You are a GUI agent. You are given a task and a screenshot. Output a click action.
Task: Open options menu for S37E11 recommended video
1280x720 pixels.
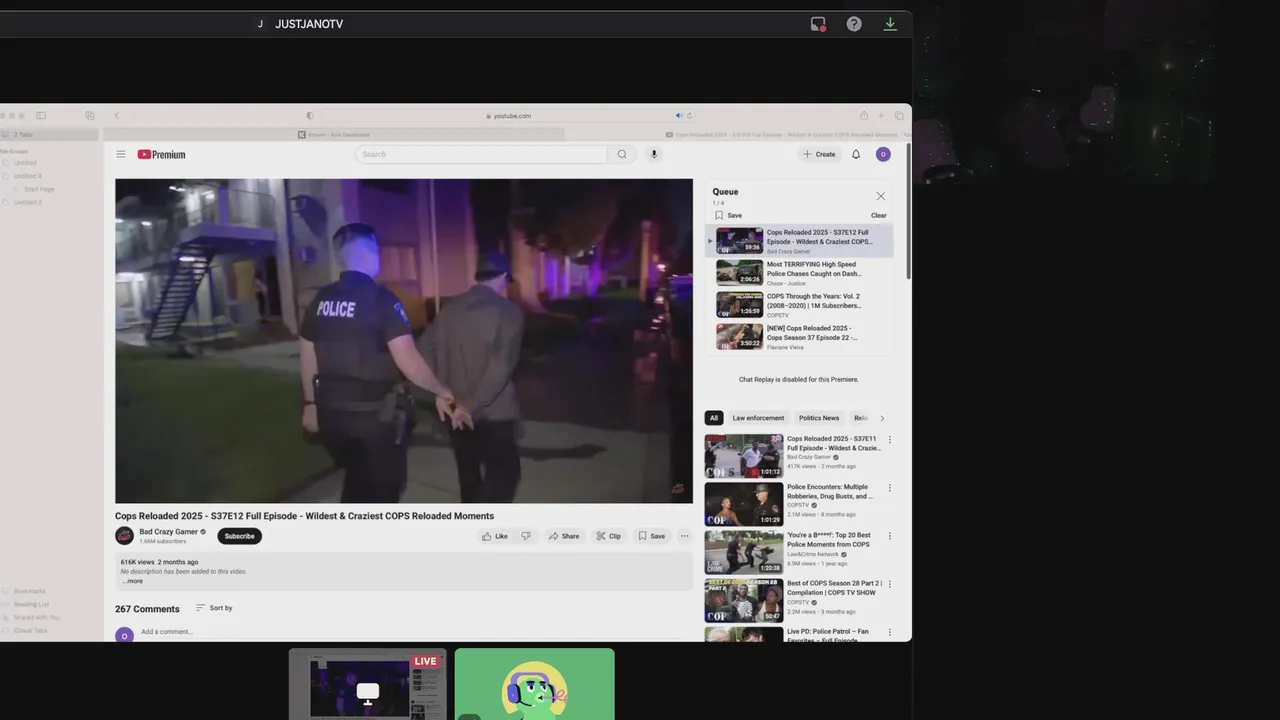(x=890, y=439)
